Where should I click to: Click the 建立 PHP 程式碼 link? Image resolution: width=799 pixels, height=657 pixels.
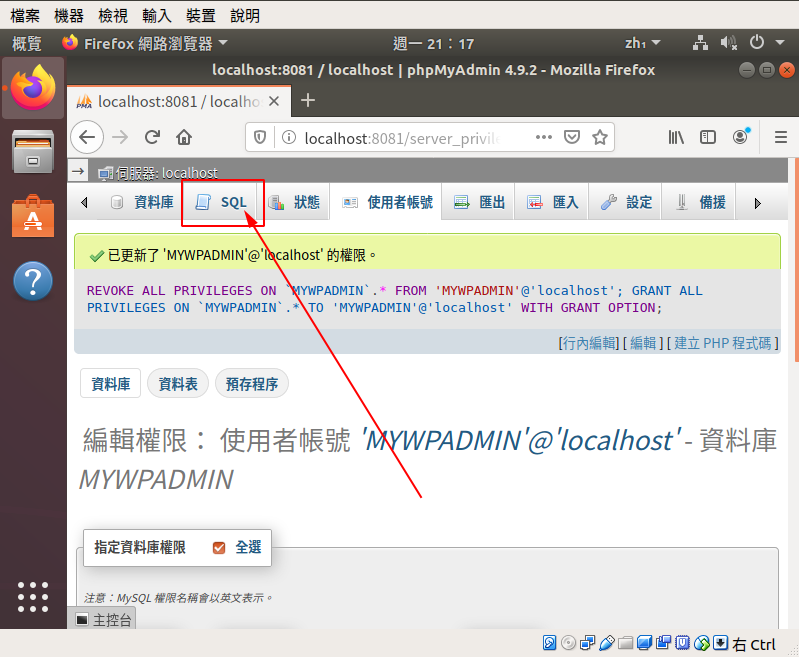pos(723,343)
